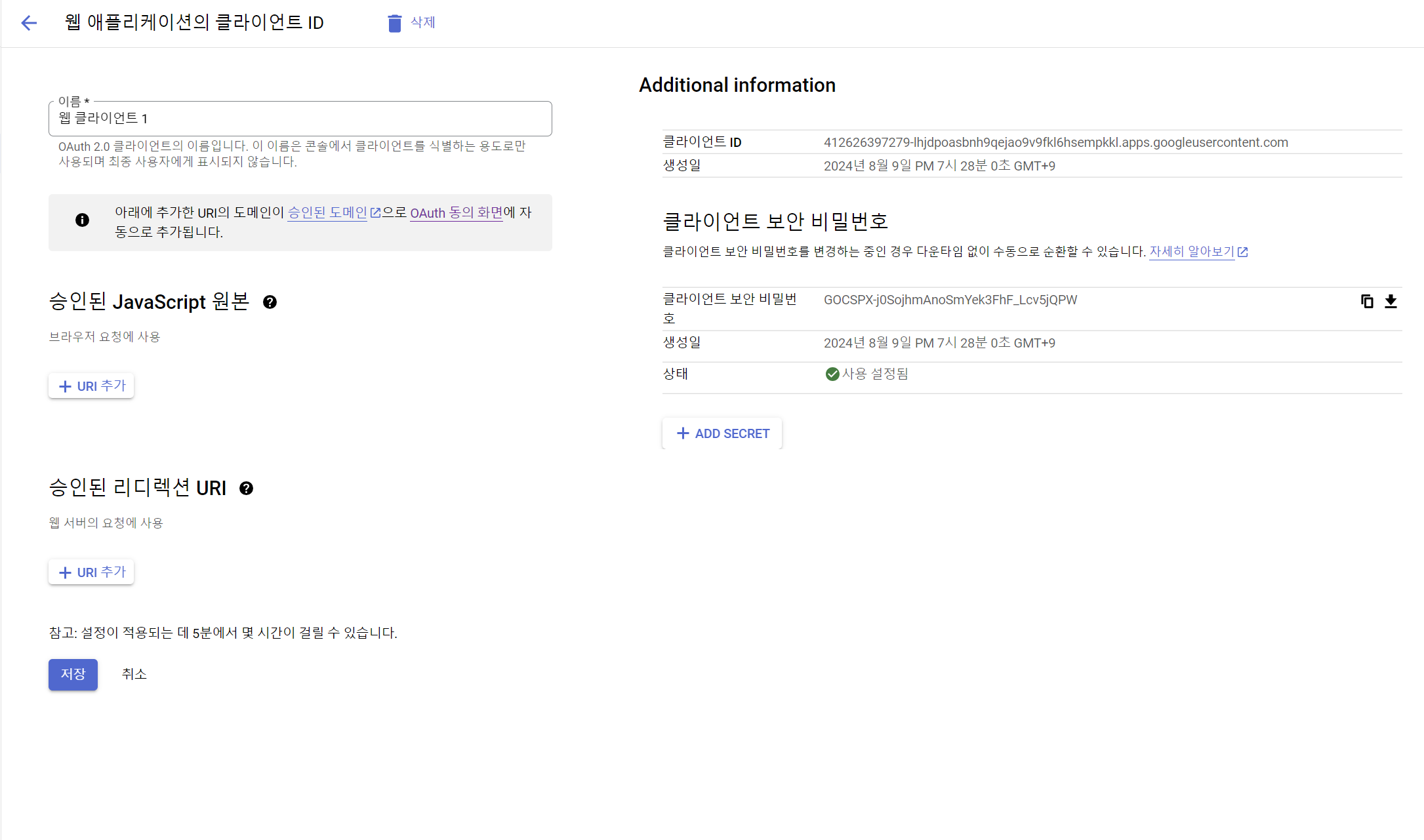Image resolution: width=1424 pixels, height=840 pixels.
Task: Click the client ID value text
Action: (x=1055, y=143)
